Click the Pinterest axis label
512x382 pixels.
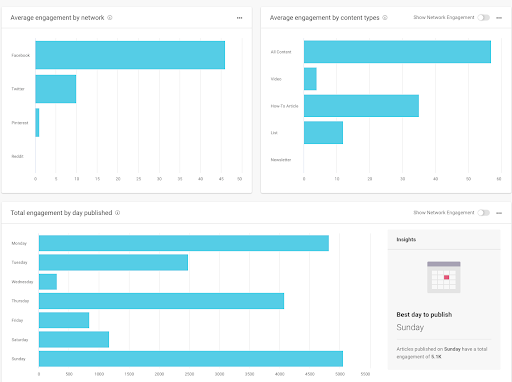tap(20, 123)
